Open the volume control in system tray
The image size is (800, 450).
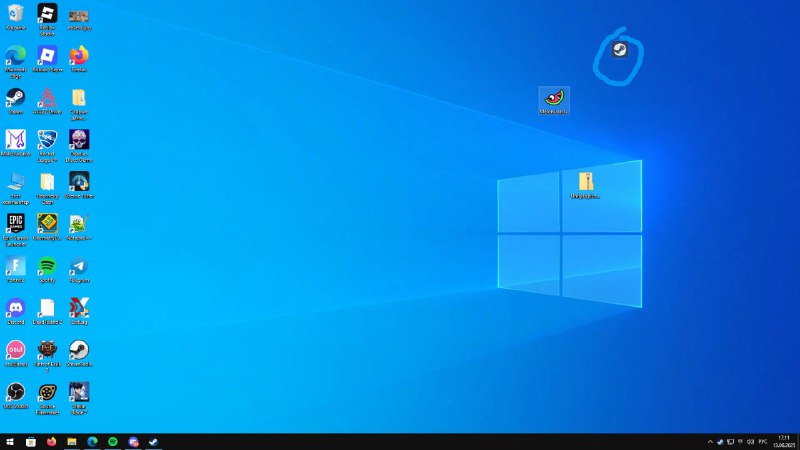(750, 441)
